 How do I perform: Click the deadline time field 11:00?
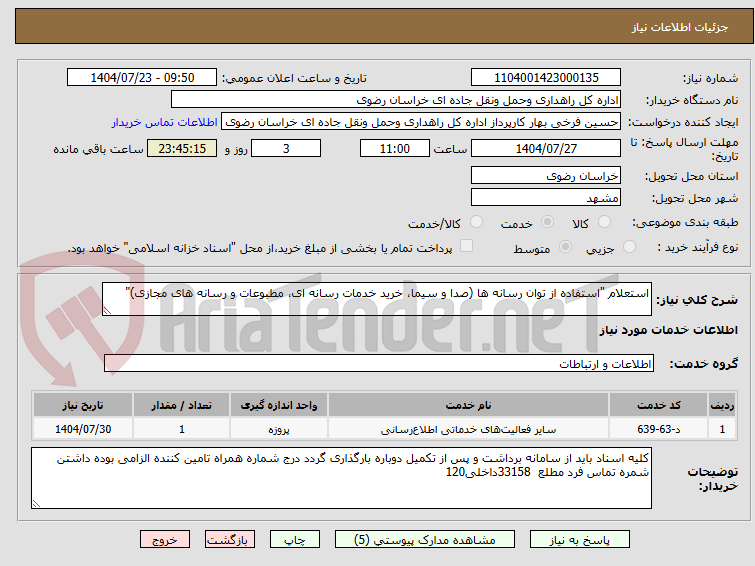[395, 148]
